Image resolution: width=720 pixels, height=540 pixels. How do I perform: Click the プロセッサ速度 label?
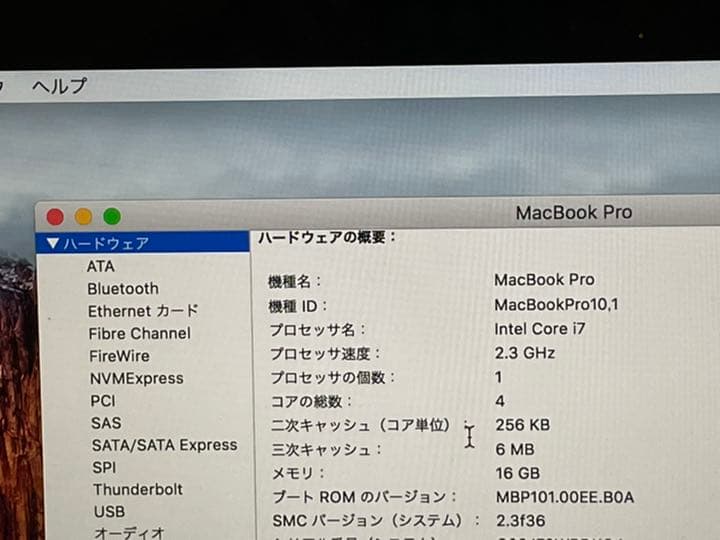click(x=325, y=354)
